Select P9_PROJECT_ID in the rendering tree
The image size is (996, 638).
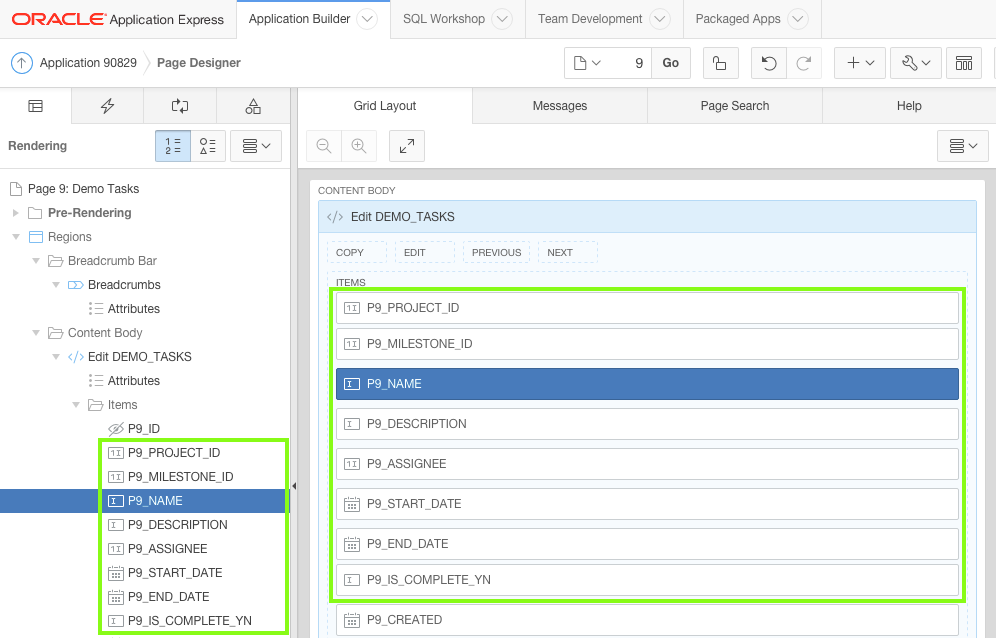(174, 453)
